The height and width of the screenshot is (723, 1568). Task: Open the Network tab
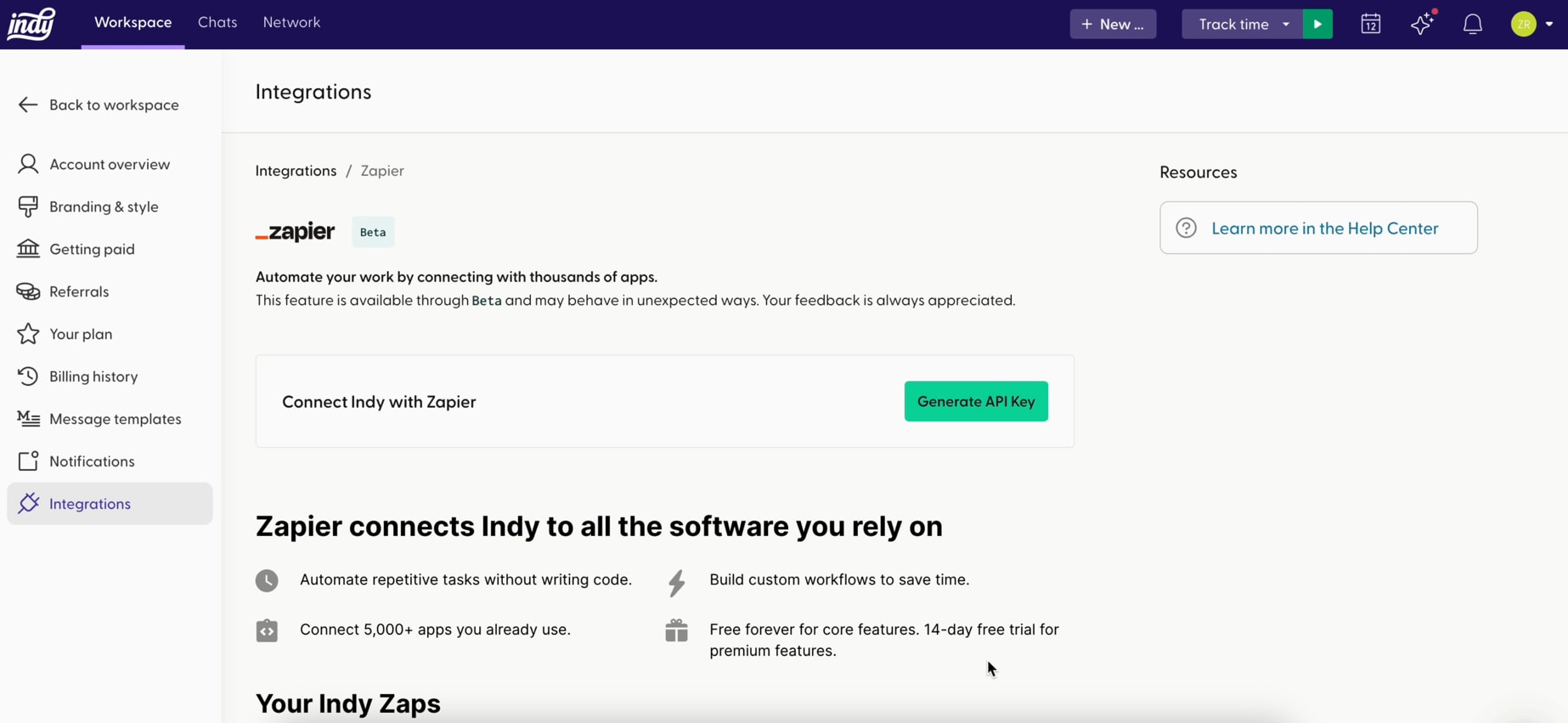pyautogui.click(x=291, y=23)
